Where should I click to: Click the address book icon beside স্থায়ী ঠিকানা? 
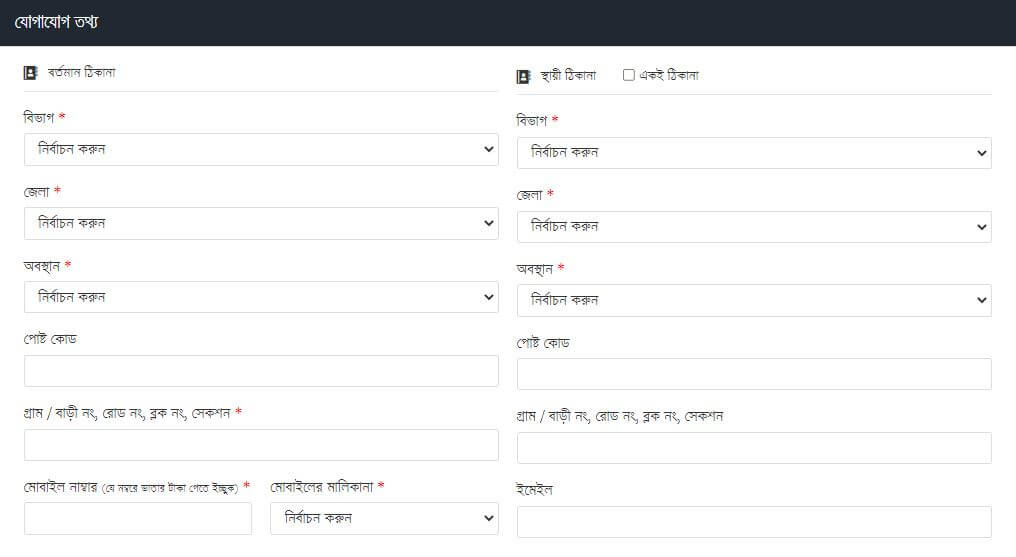pyautogui.click(x=524, y=76)
